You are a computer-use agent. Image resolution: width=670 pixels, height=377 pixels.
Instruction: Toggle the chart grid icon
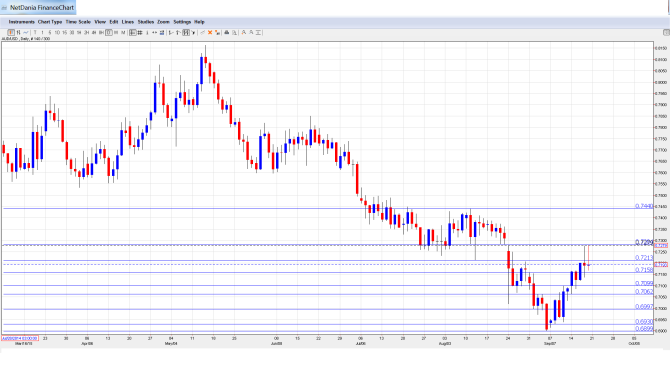[x=140, y=32]
